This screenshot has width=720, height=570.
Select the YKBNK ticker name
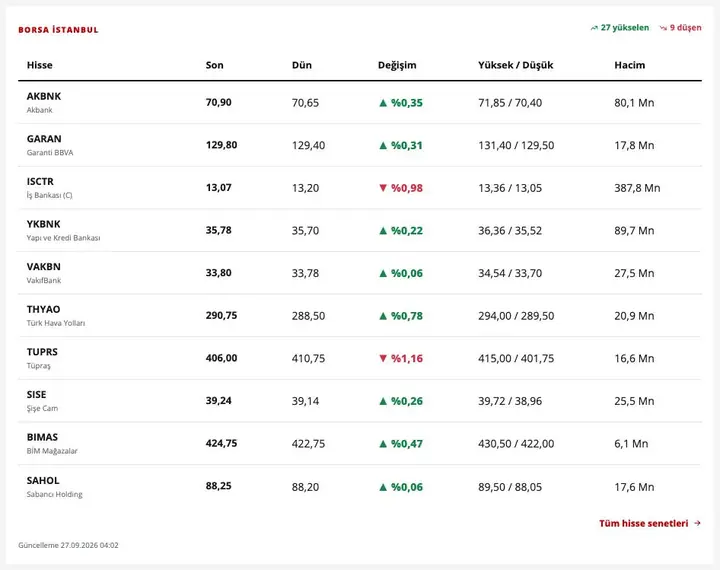(44, 224)
